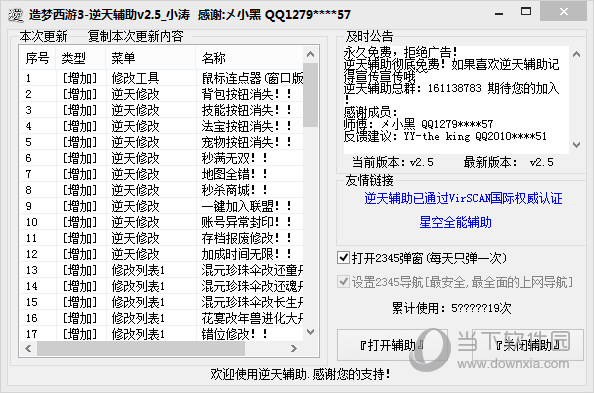Click 最新版本: v2.5 label
The width and height of the screenshot is (594, 393).
coord(508,162)
